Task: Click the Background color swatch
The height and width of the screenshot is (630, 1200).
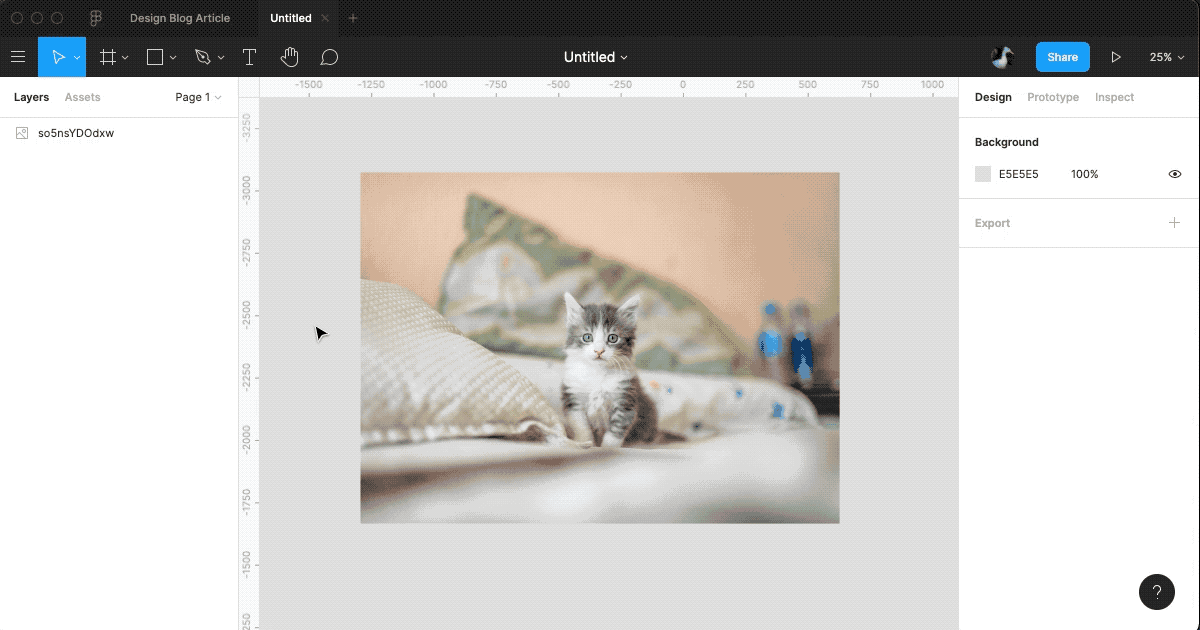Action: pos(982,174)
